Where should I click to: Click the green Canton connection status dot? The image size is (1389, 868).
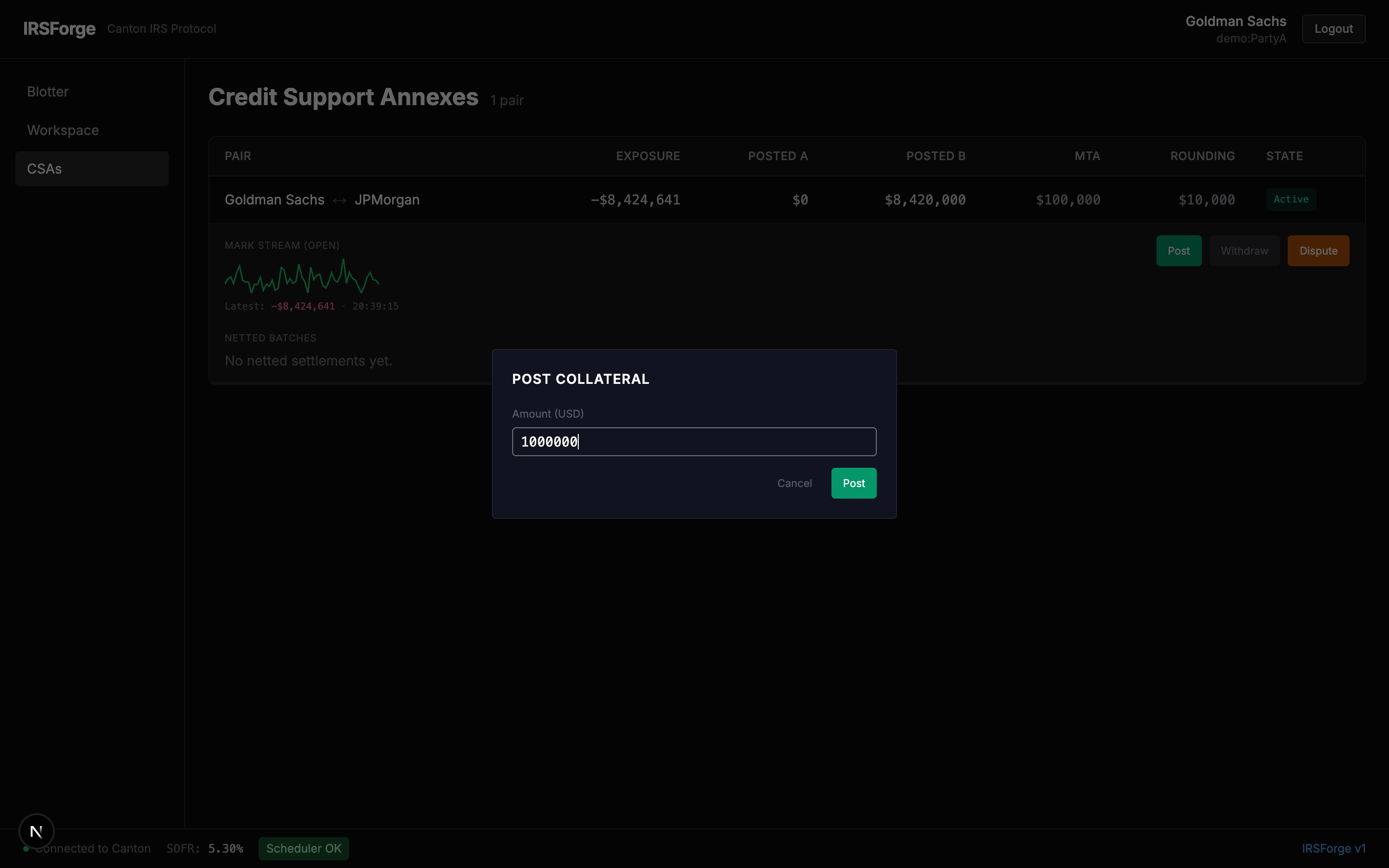(x=25, y=849)
